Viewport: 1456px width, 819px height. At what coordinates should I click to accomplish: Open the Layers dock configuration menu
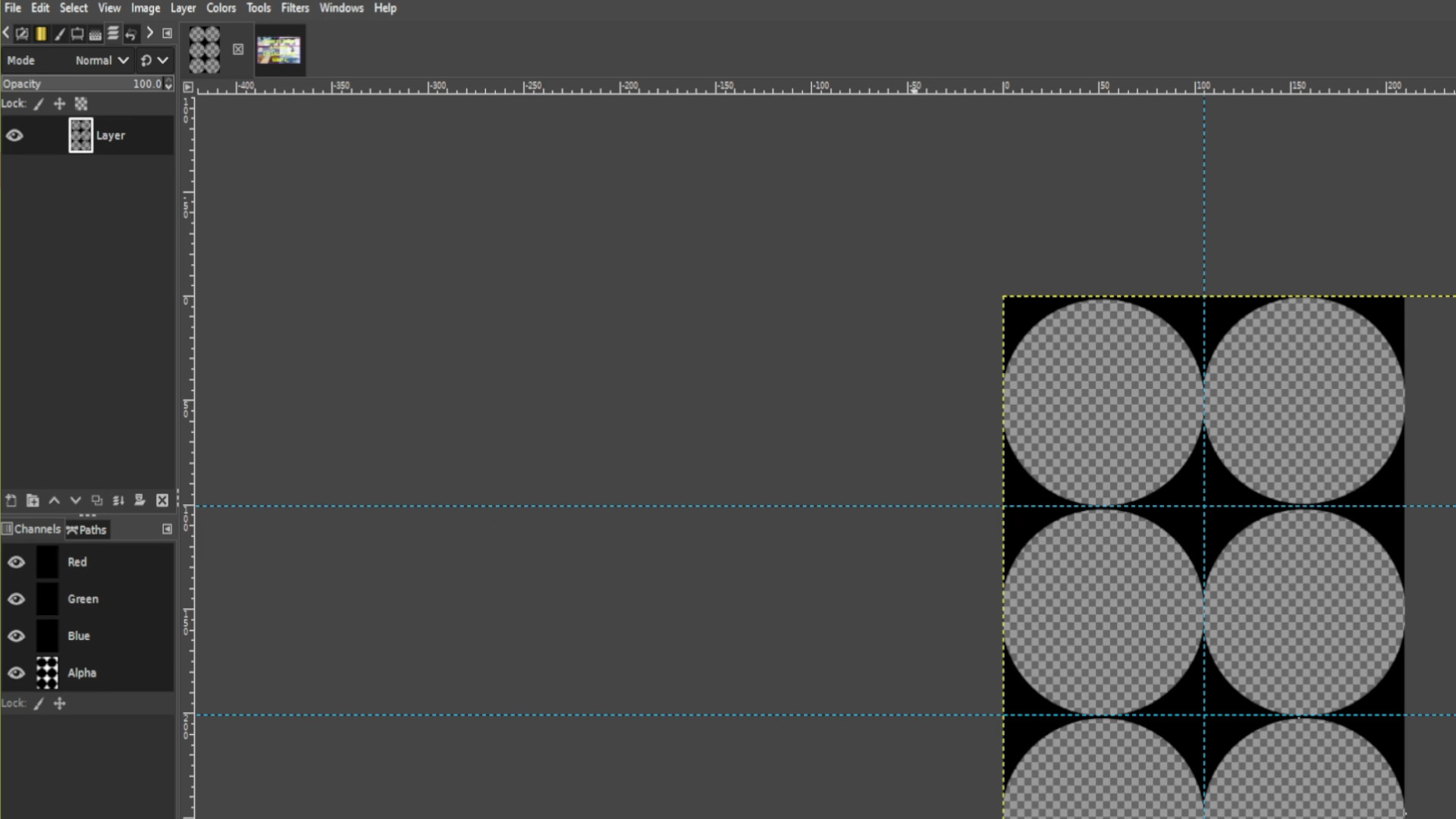tap(168, 33)
